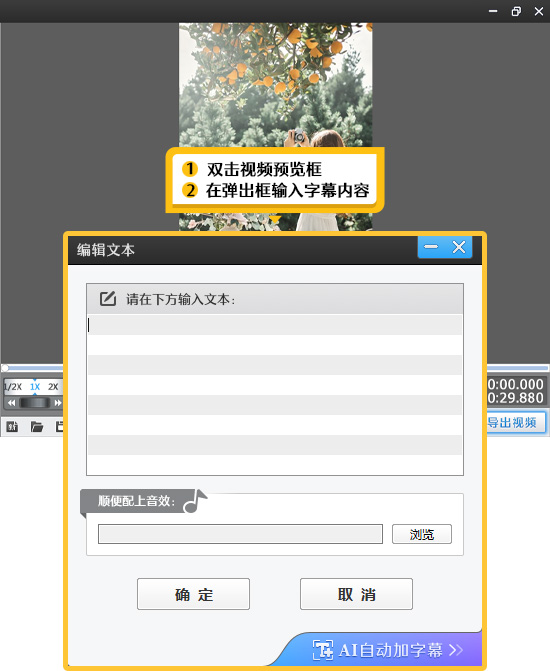Minimize the 编辑文本 dialog
550x671 pixels.
click(x=431, y=247)
